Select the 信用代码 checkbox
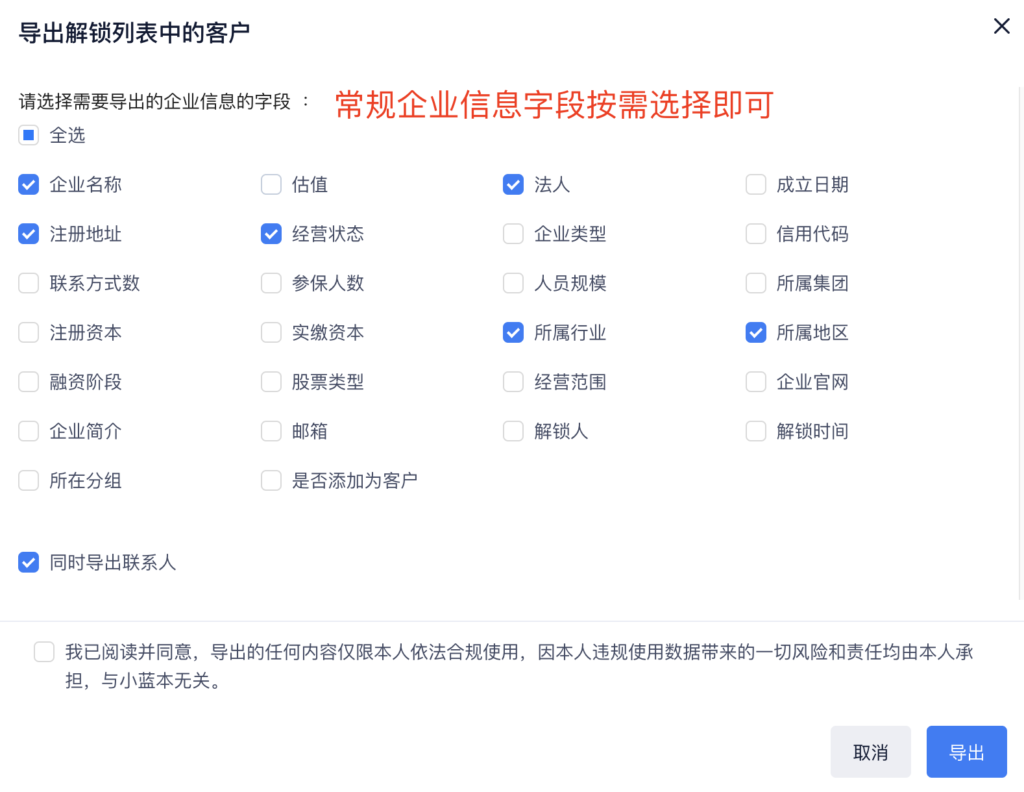Viewport: 1024px width, 792px height. pyautogui.click(x=756, y=234)
